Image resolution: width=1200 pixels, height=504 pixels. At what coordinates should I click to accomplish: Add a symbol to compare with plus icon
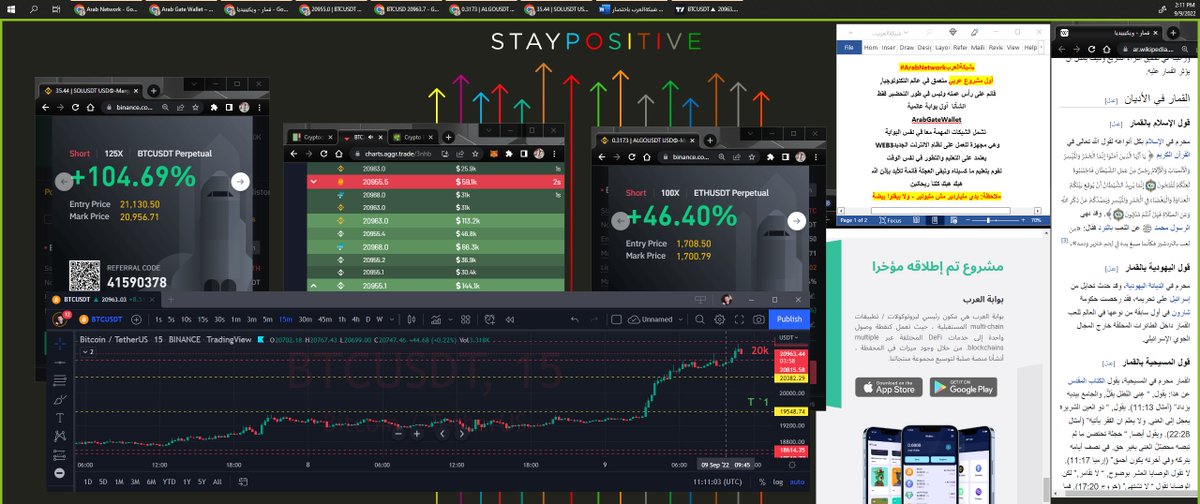pyautogui.click(x=136, y=320)
